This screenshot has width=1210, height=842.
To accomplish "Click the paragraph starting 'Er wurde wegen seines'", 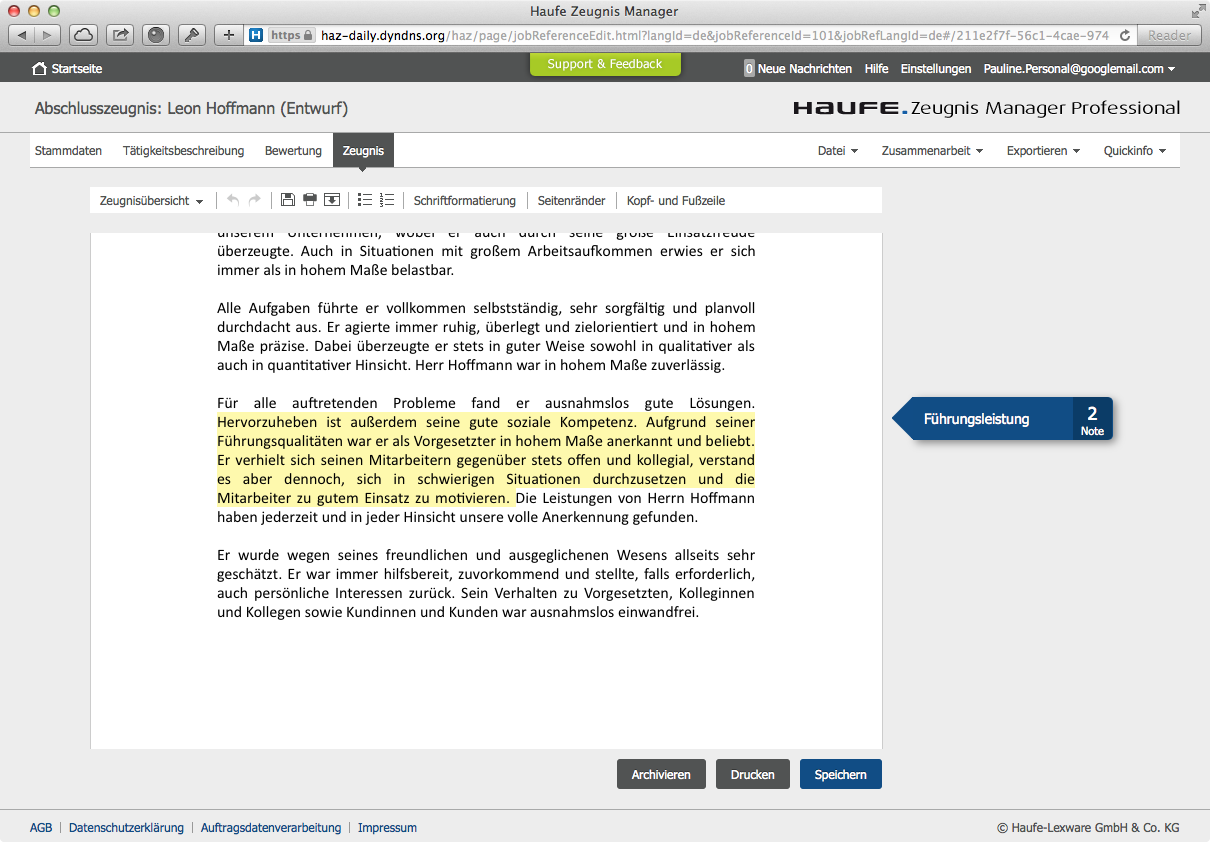I will coord(486,583).
